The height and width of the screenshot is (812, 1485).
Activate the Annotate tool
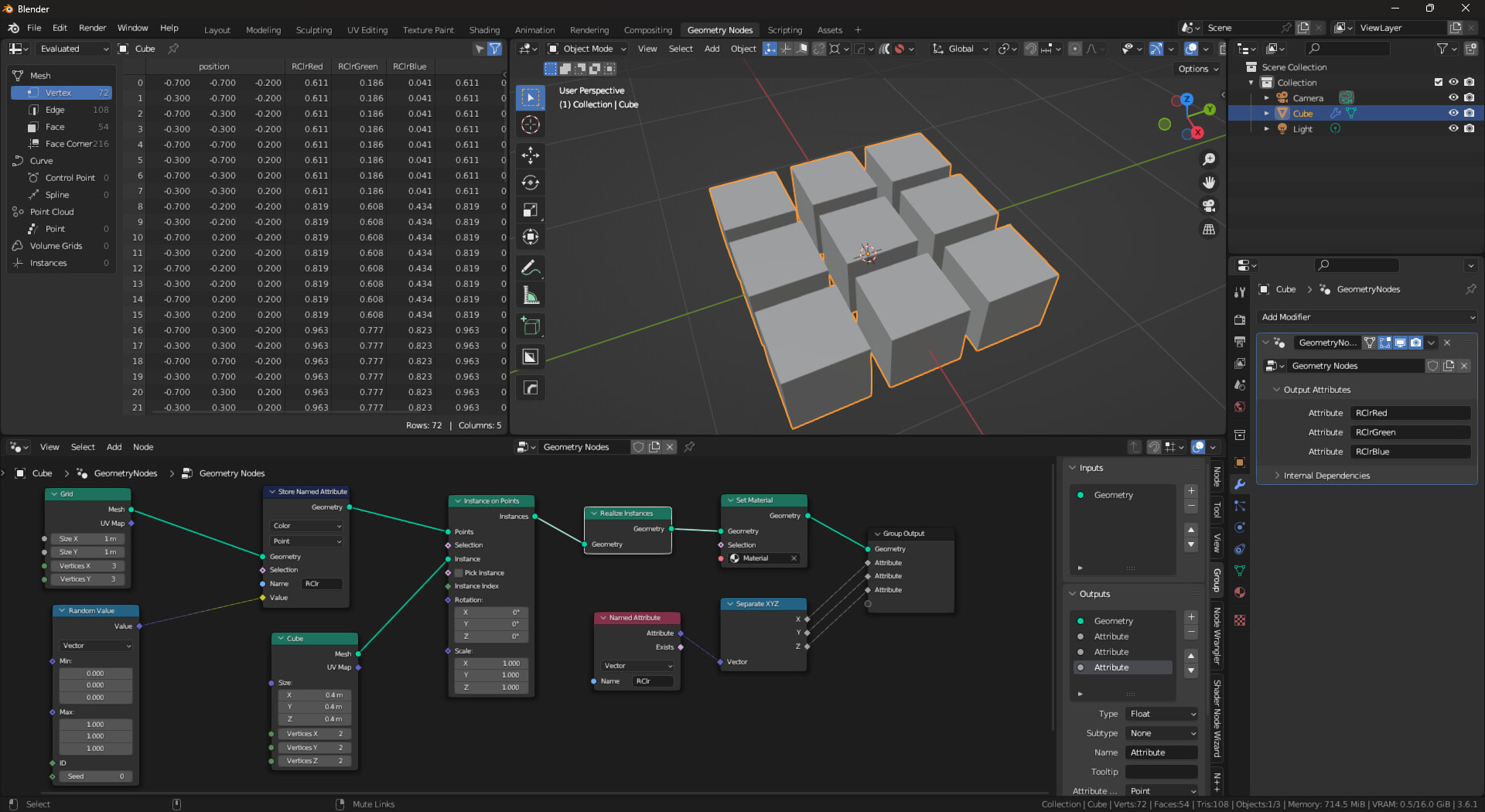[x=531, y=268]
